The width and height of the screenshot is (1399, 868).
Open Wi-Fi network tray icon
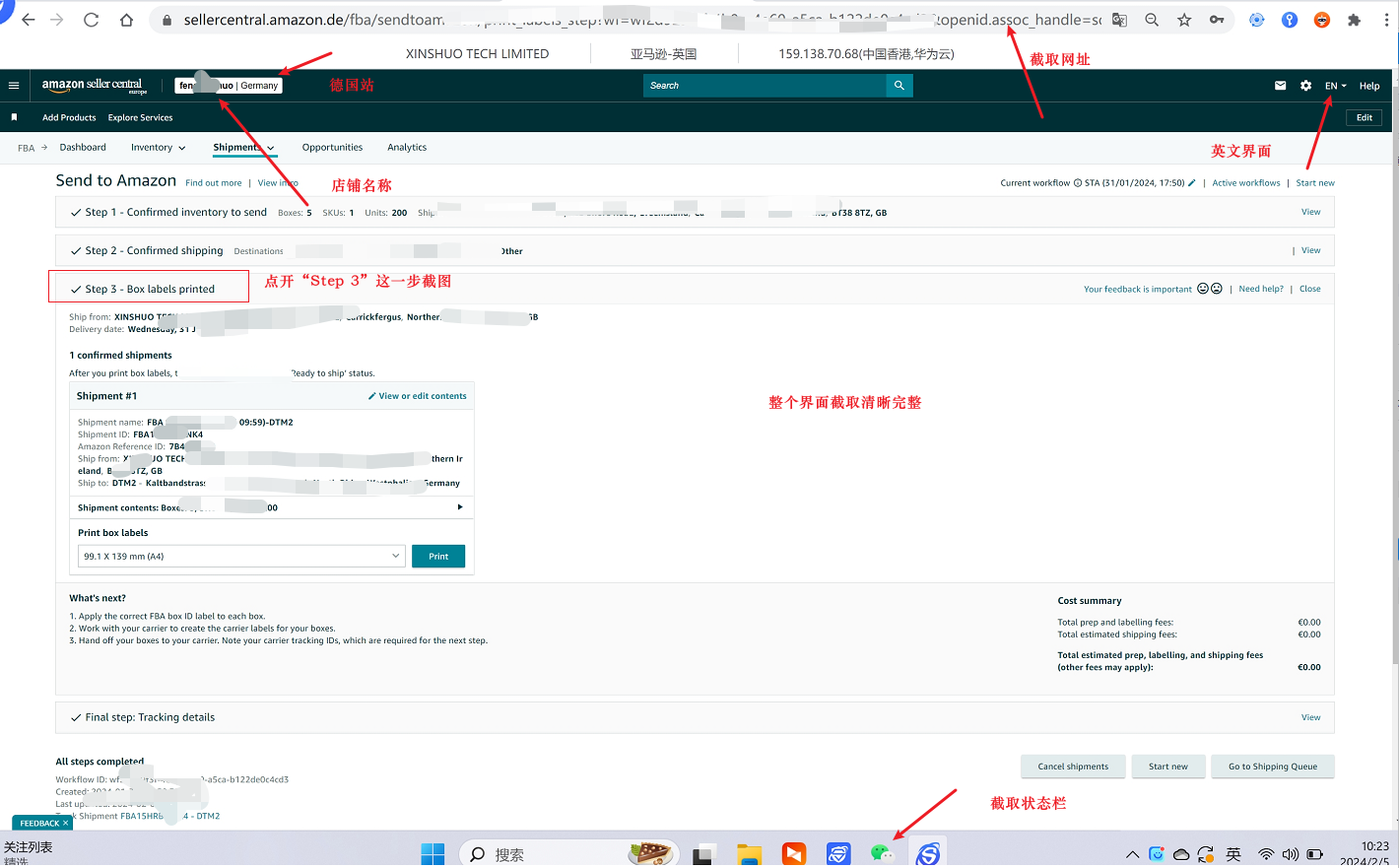(x=1266, y=854)
